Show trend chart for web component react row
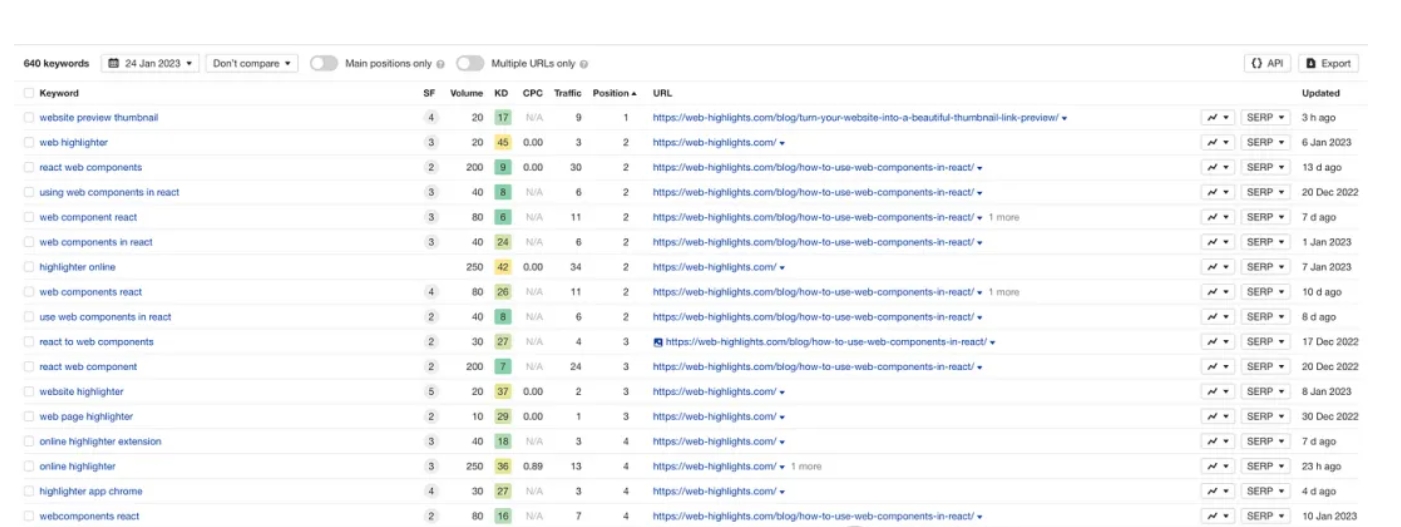 pos(1217,217)
